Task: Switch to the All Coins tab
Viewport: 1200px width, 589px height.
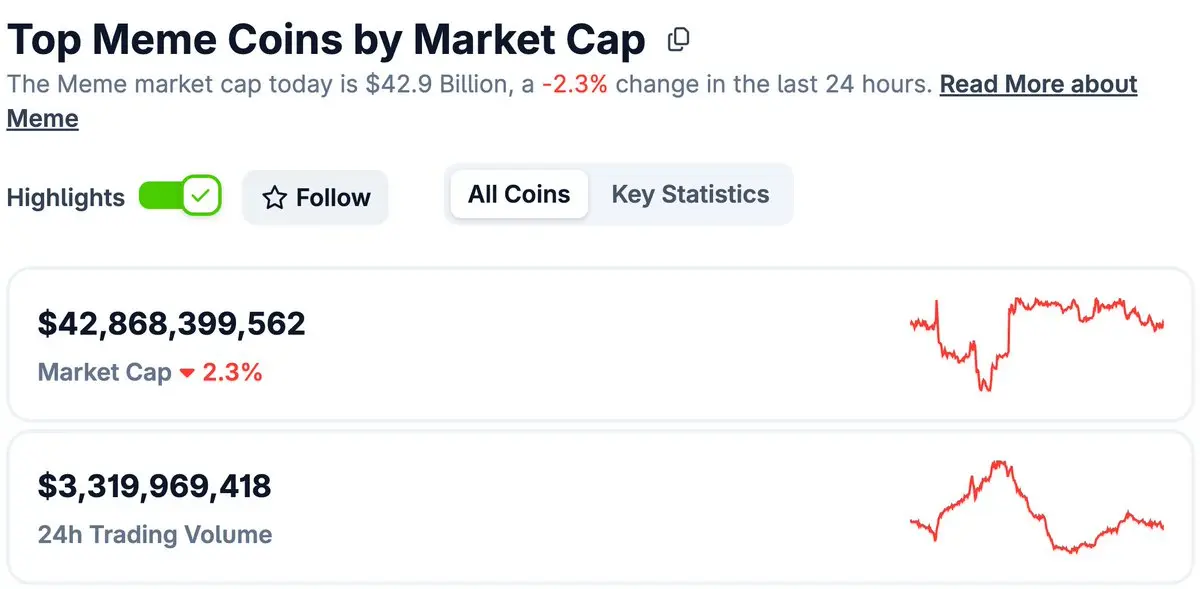Action: [519, 194]
